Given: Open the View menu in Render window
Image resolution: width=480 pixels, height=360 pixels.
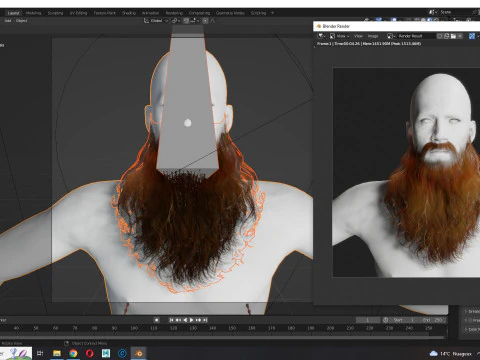Looking at the screenshot, I should point(358,36).
